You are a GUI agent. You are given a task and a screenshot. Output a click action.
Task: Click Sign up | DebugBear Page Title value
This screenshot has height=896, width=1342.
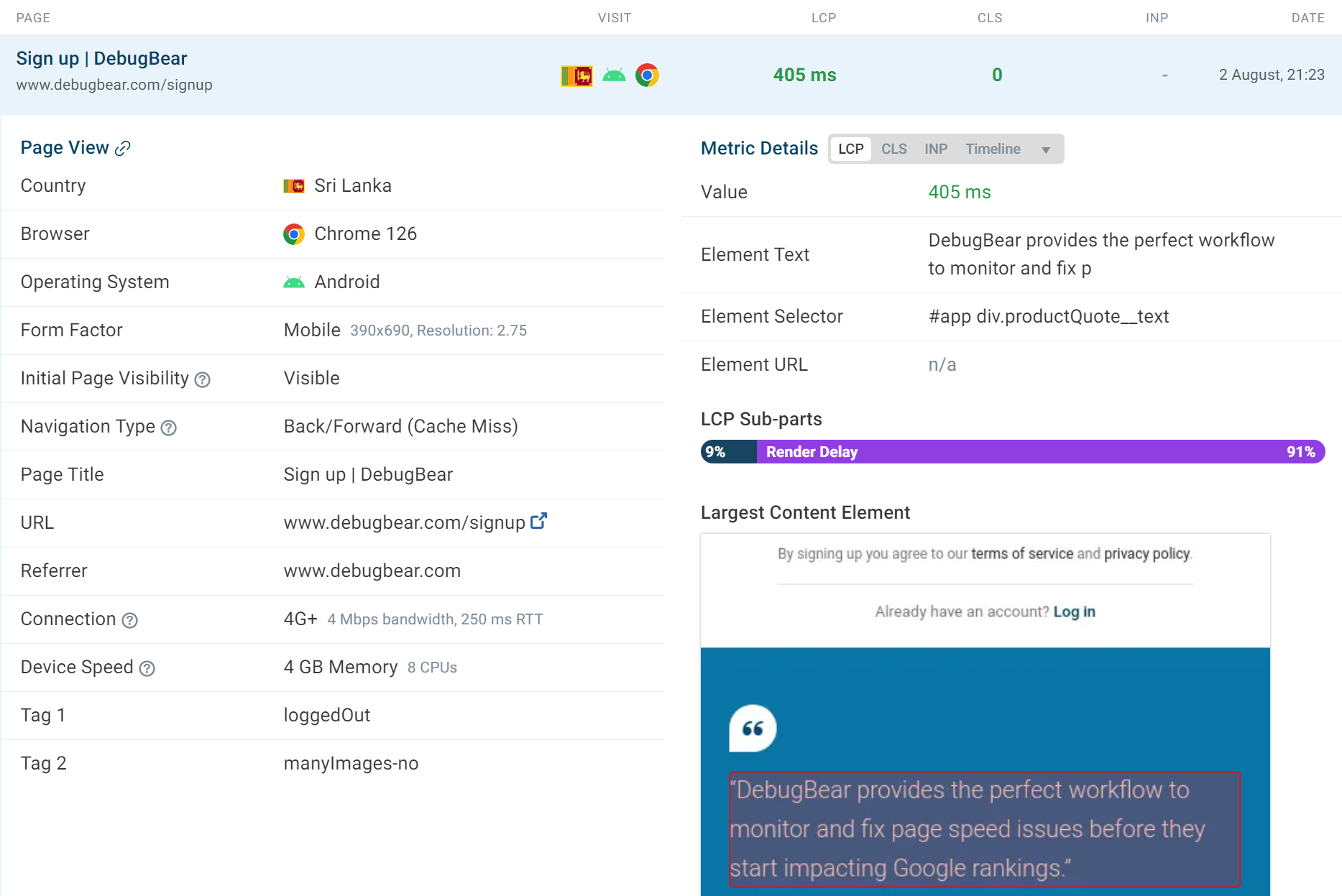368,474
